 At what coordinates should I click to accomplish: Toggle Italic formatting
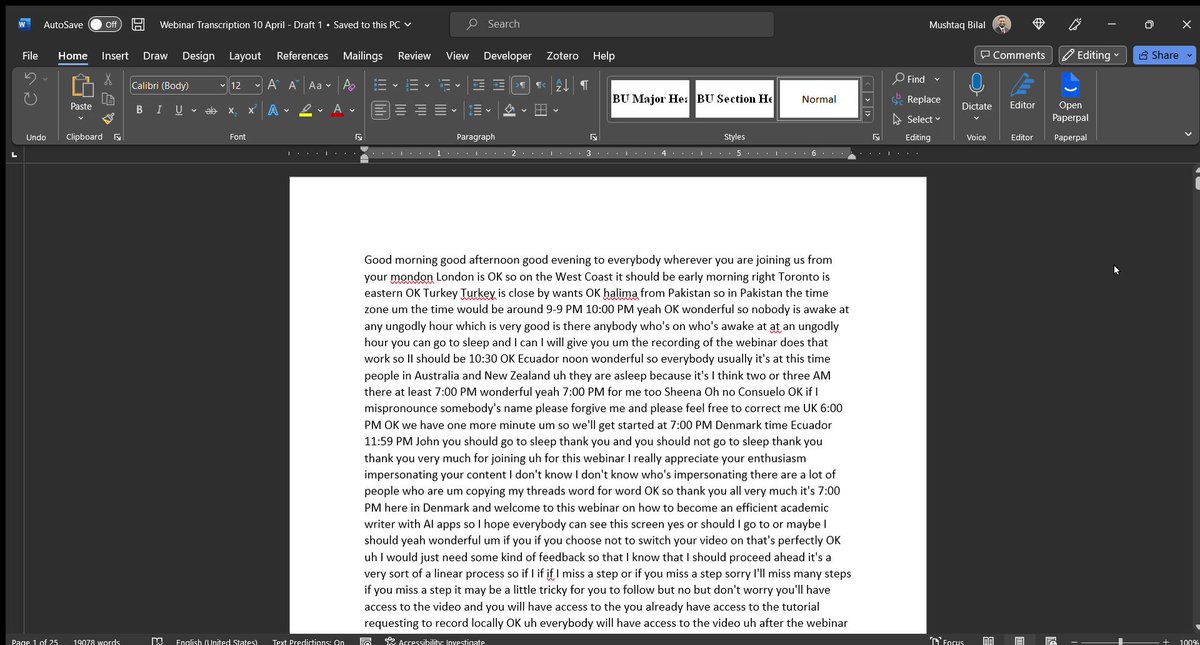160,110
